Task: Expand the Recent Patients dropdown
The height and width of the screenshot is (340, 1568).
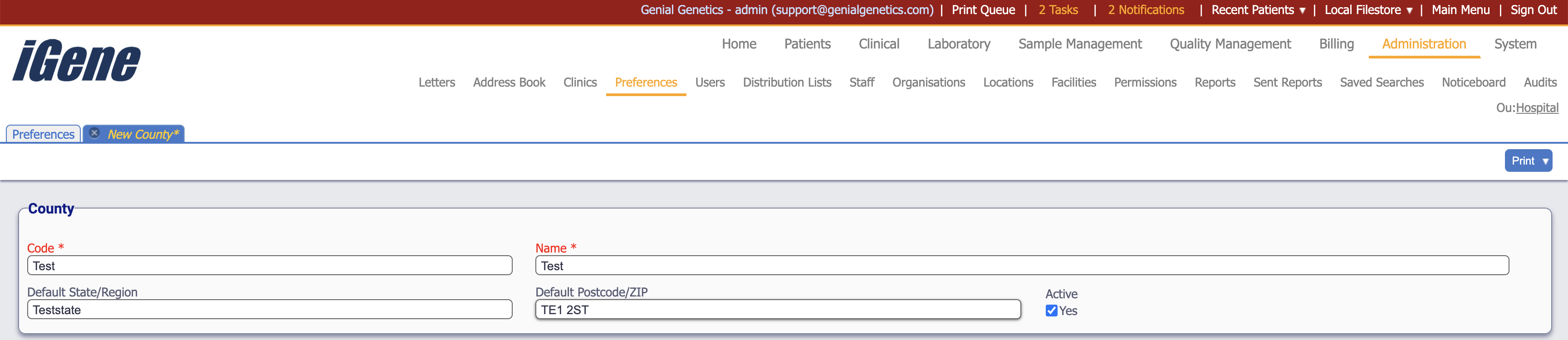Action: [x=1258, y=10]
